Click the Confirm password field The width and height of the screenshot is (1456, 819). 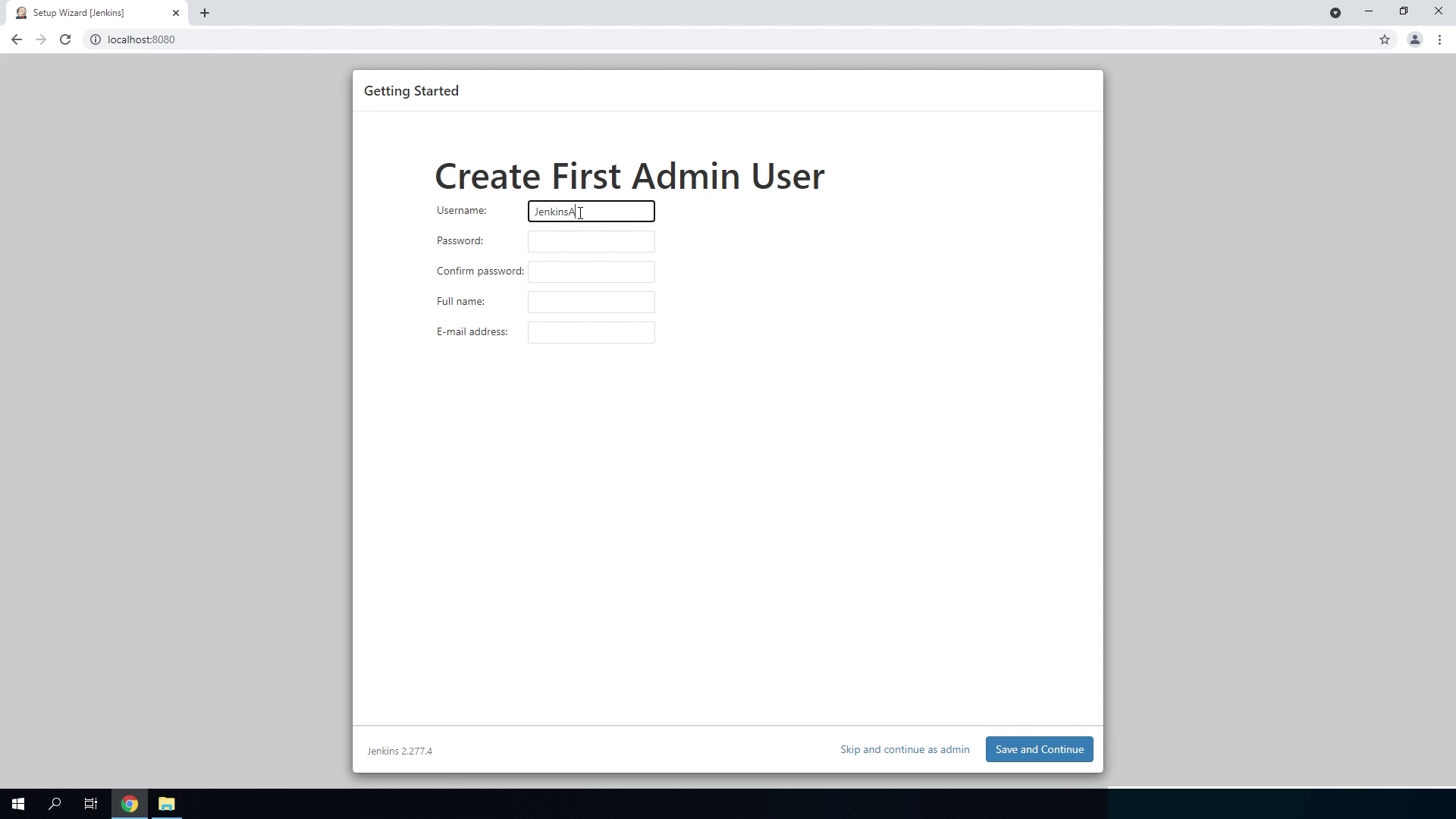(x=591, y=272)
